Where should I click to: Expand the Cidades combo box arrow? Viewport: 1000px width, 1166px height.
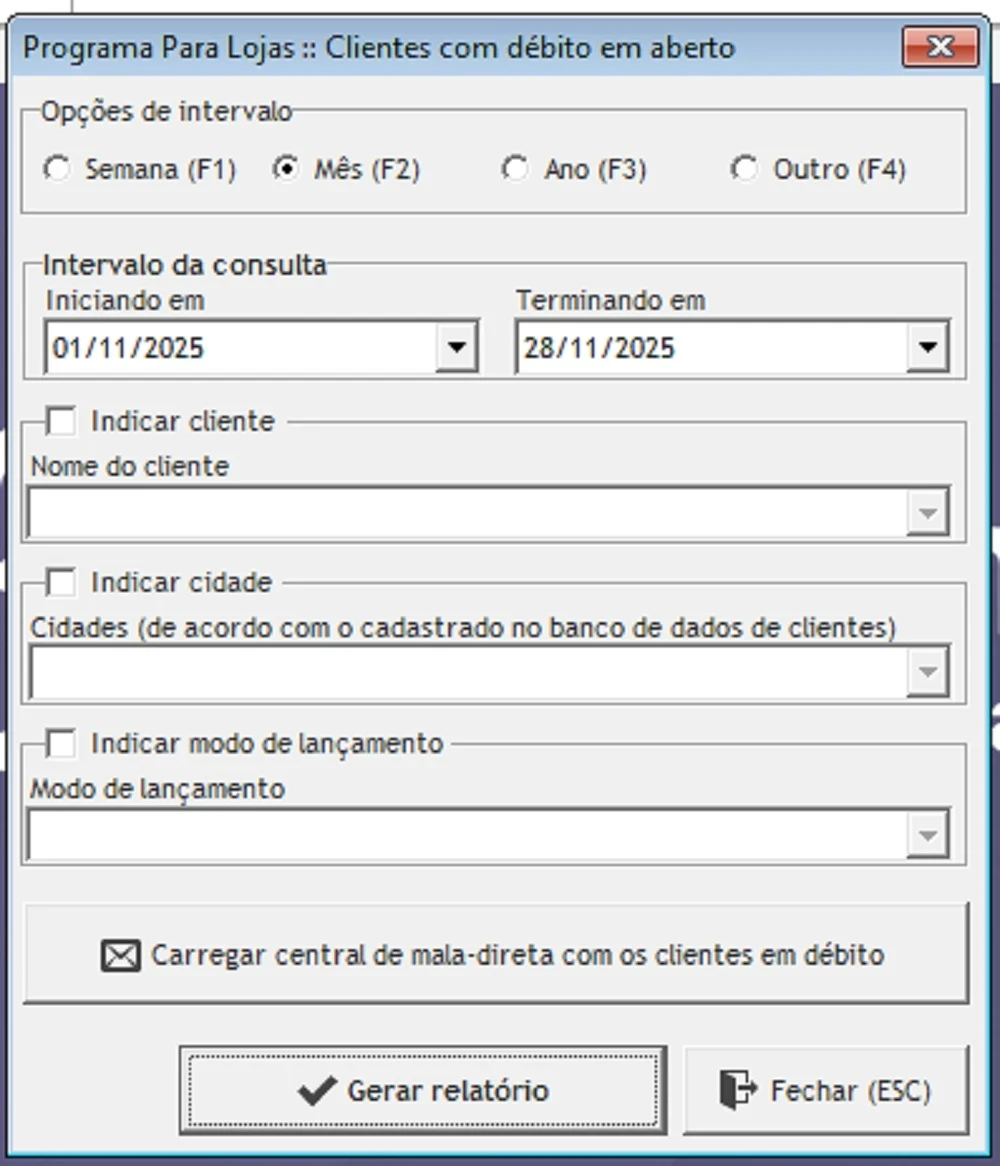927,674
